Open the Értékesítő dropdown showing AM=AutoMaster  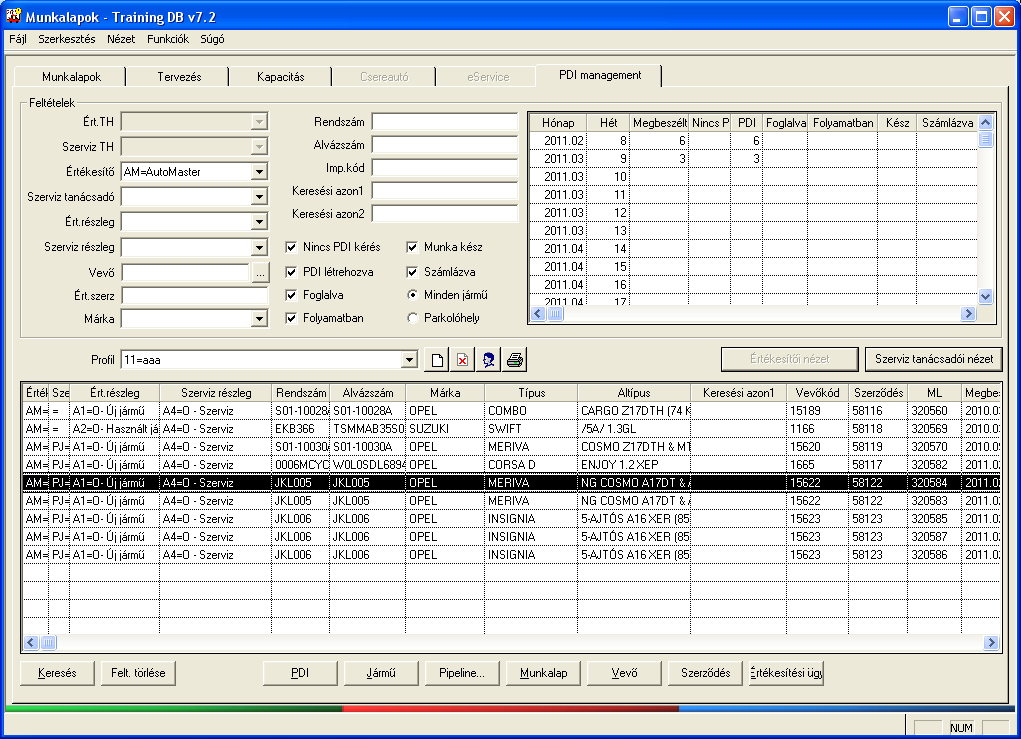tap(259, 172)
